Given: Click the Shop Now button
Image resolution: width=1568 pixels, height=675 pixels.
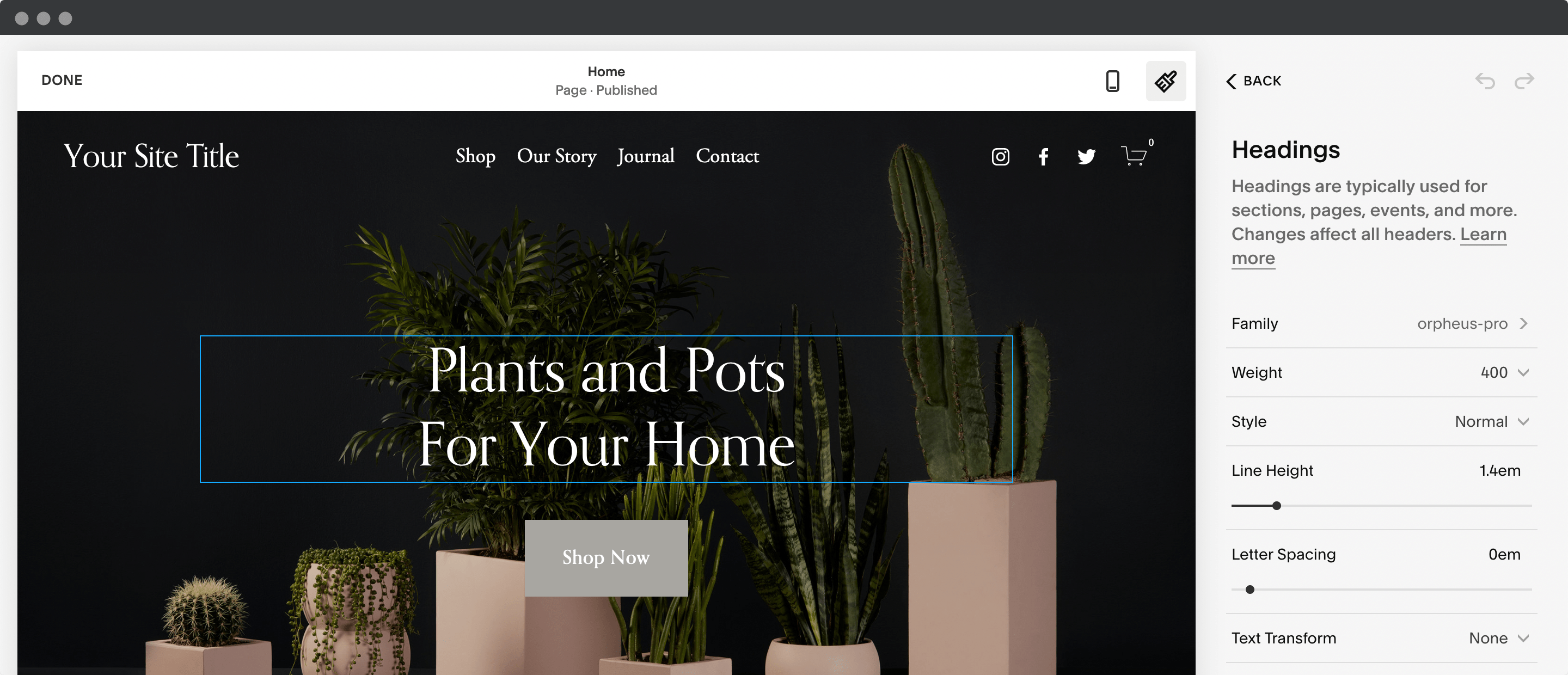Looking at the screenshot, I should click(x=606, y=558).
